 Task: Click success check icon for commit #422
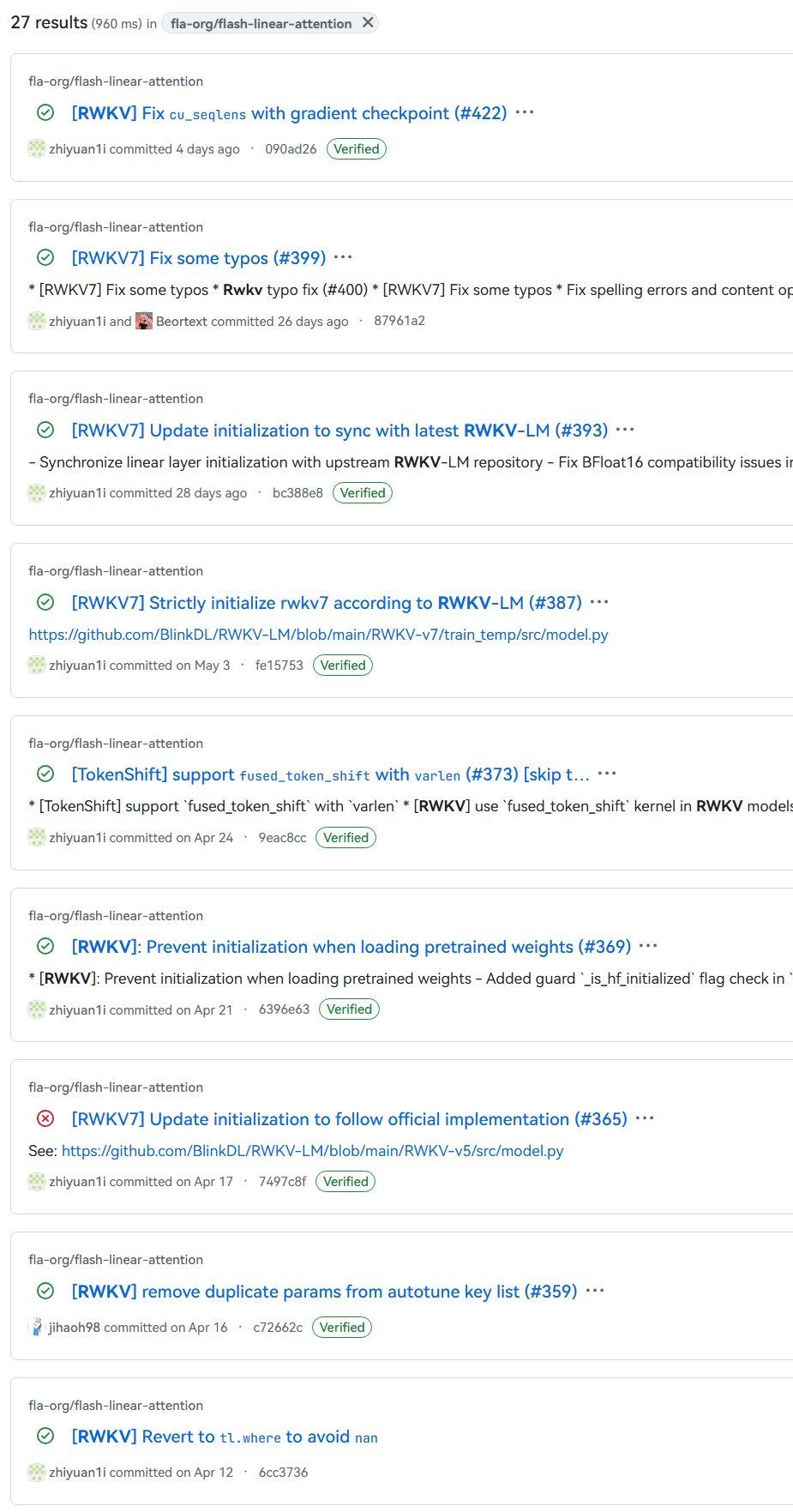click(x=45, y=113)
